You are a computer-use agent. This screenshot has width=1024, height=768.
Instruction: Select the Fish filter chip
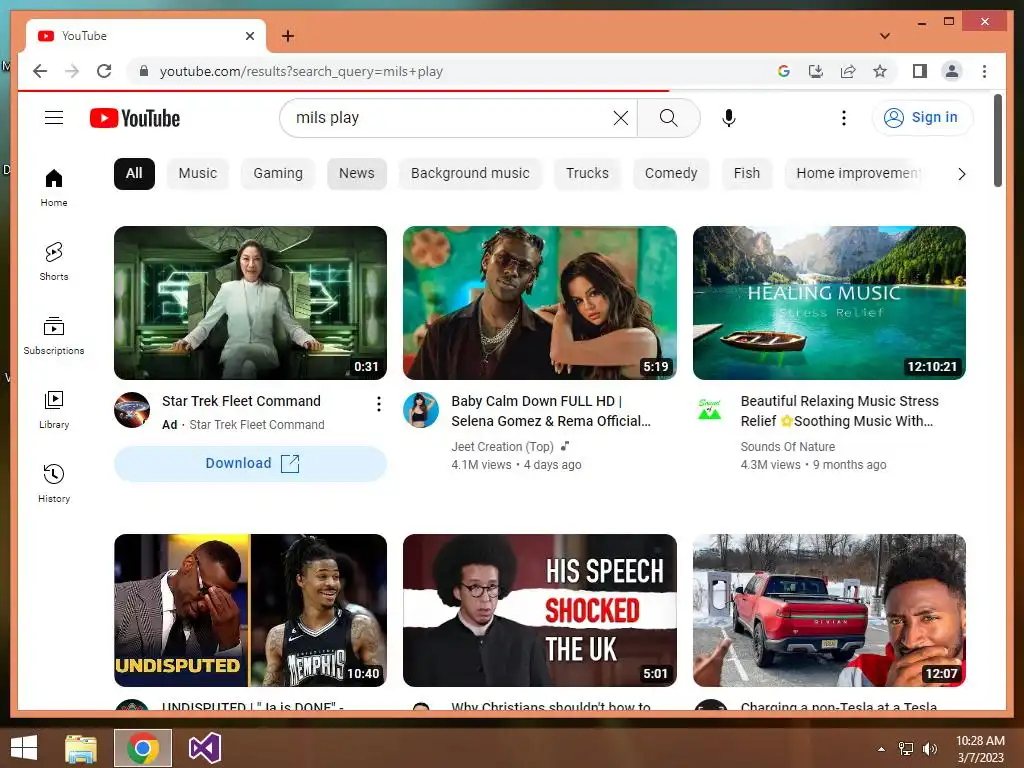click(x=746, y=174)
